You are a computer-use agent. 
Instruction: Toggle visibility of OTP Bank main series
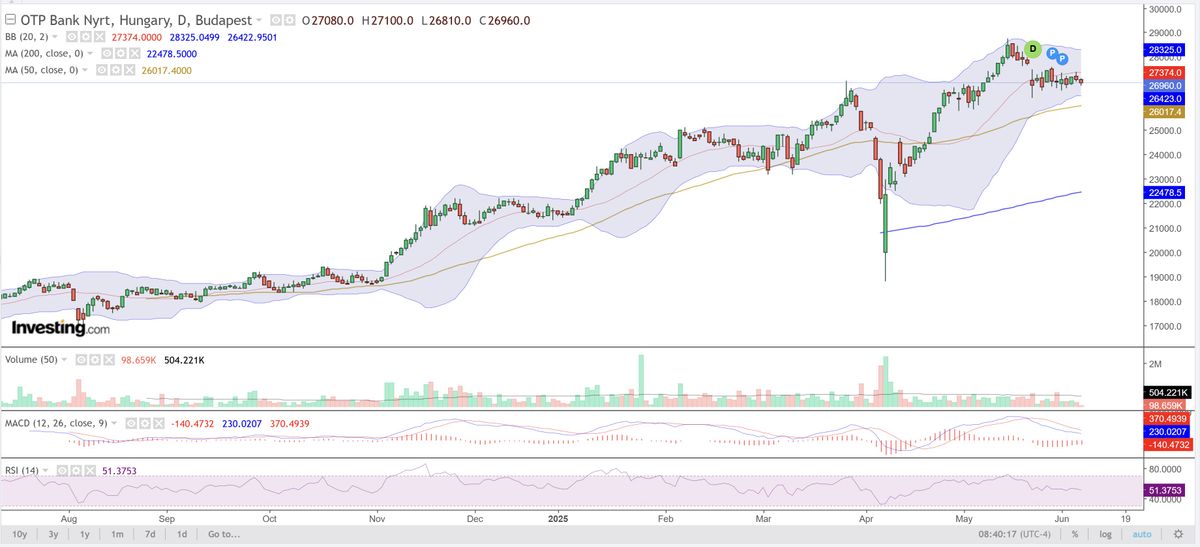coord(276,20)
